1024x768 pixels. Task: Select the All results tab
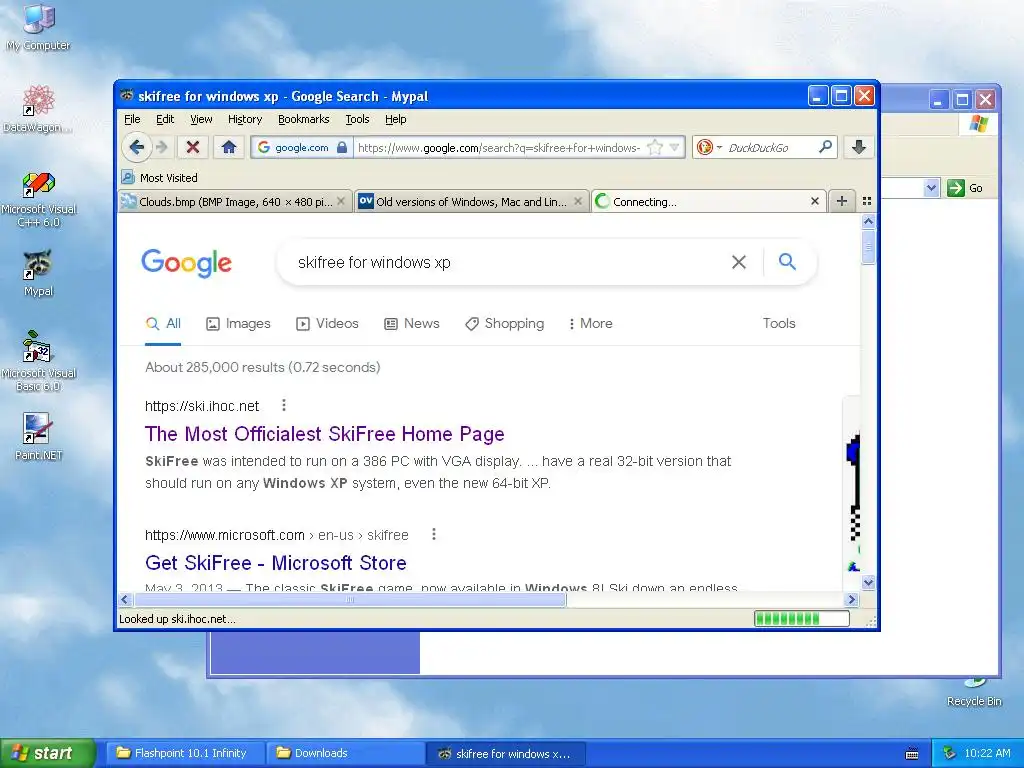(163, 323)
